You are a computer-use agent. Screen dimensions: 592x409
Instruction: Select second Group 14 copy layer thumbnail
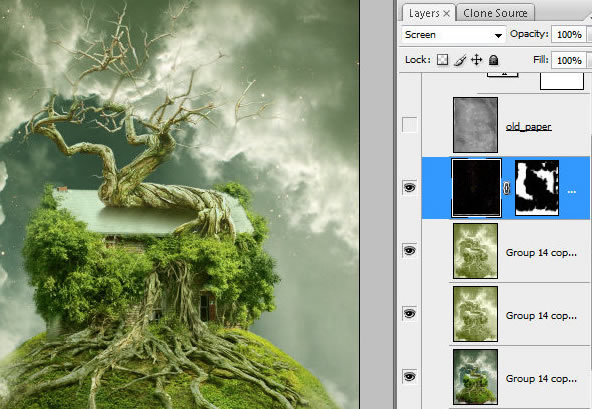(475, 314)
